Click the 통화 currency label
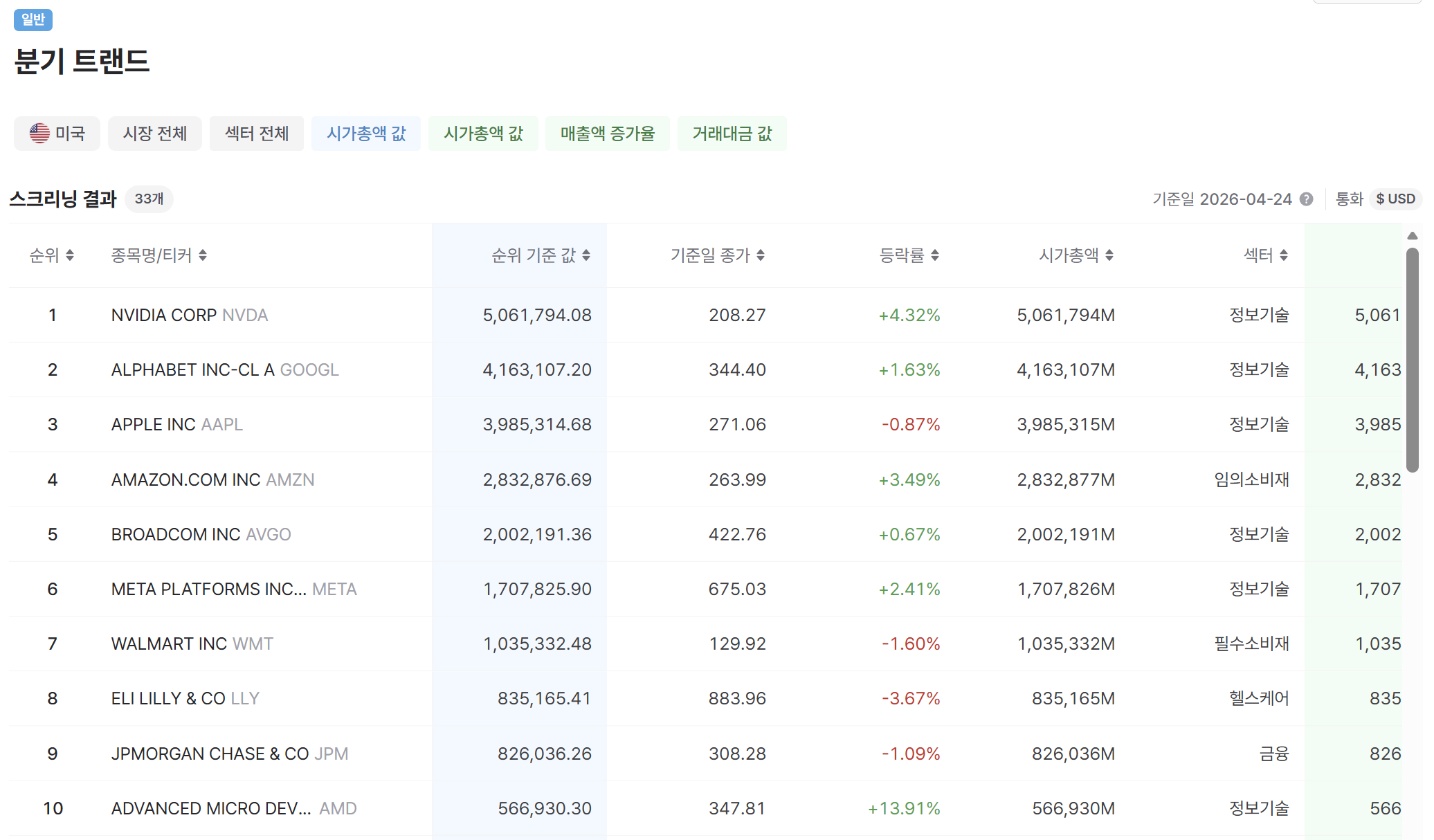 pyautogui.click(x=1349, y=199)
